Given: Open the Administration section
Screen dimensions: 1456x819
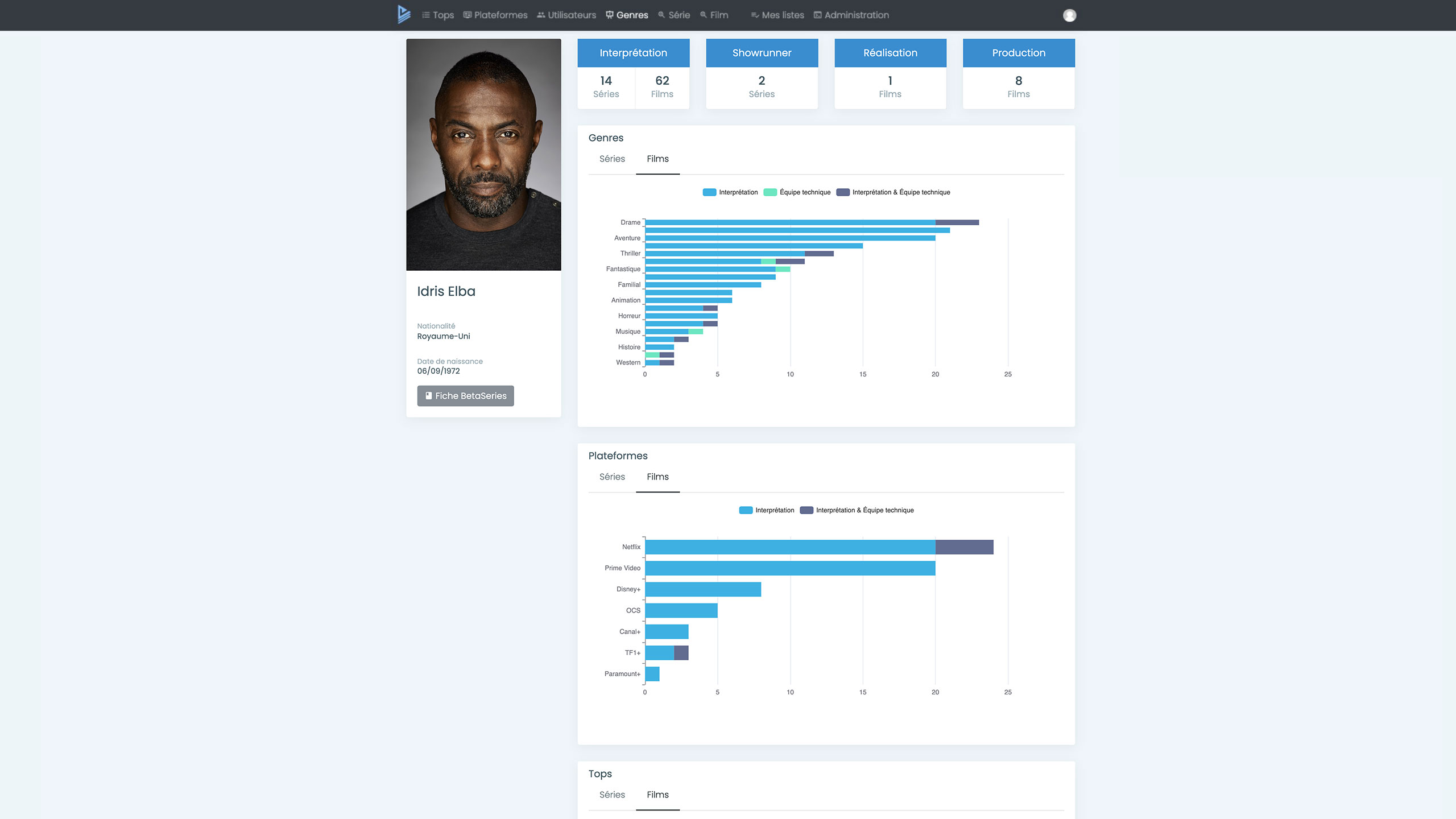Looking at the screenshot, I should click(x=851, y=15).
